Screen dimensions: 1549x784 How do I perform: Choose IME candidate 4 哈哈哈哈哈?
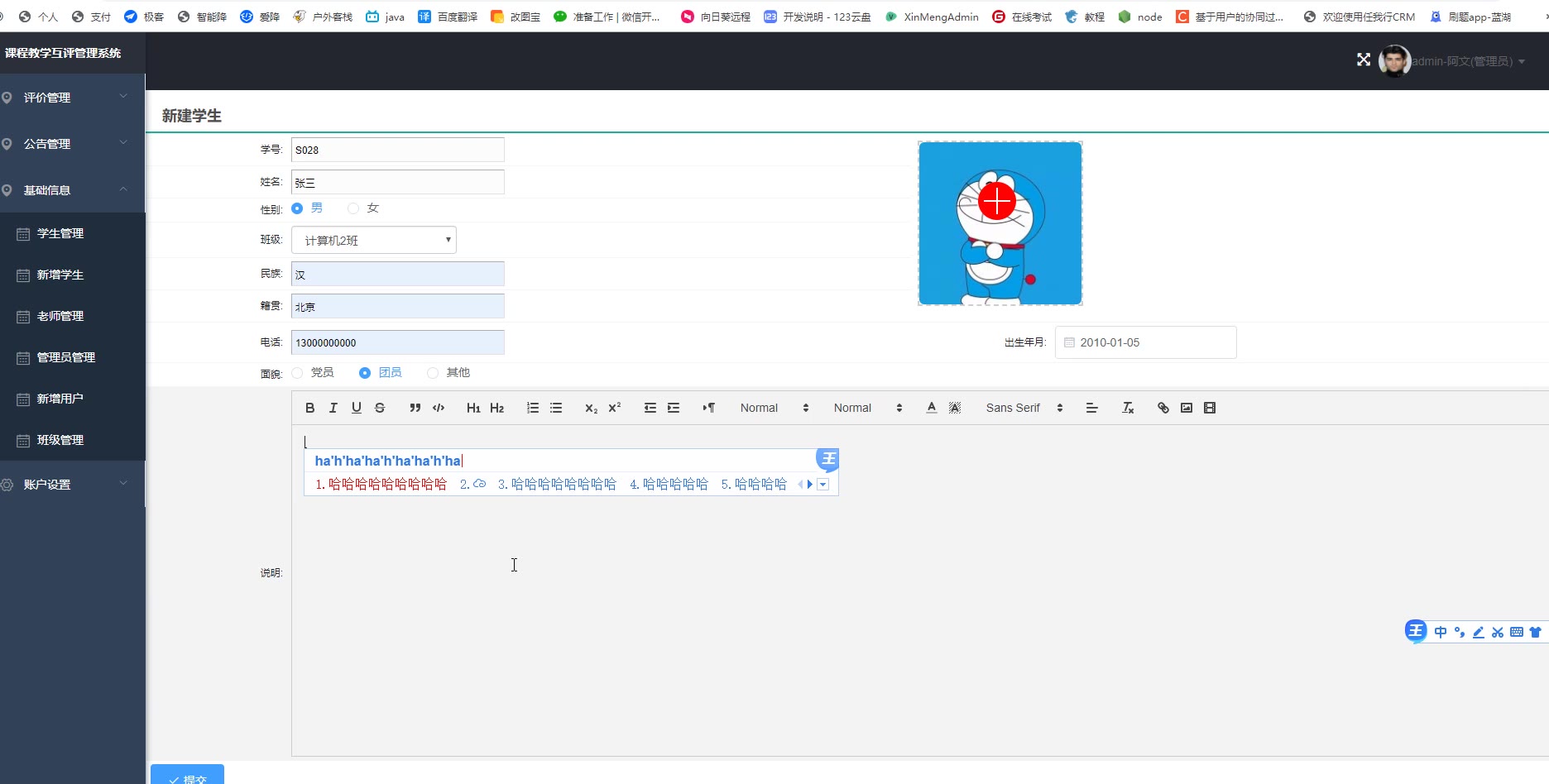coord(669,485)
